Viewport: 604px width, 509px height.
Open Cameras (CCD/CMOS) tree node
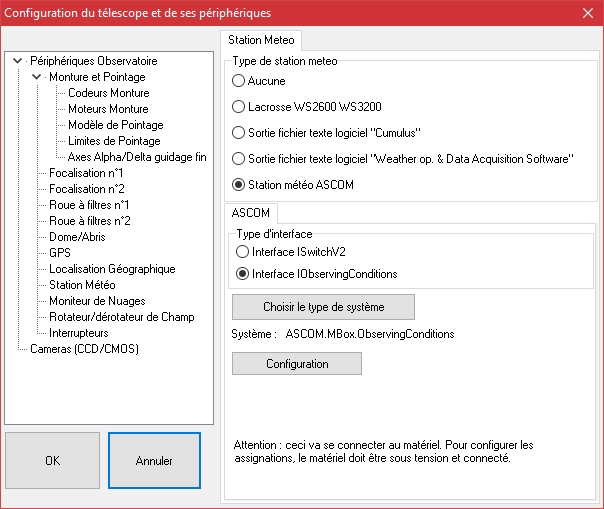84,349
